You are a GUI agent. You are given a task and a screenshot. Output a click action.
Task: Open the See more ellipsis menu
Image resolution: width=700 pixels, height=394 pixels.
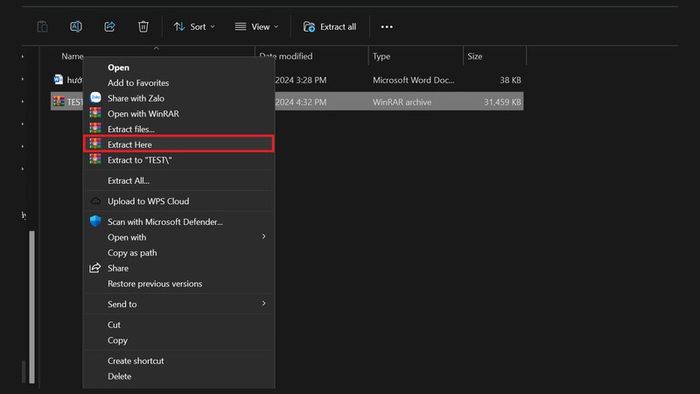coord(387,27)
